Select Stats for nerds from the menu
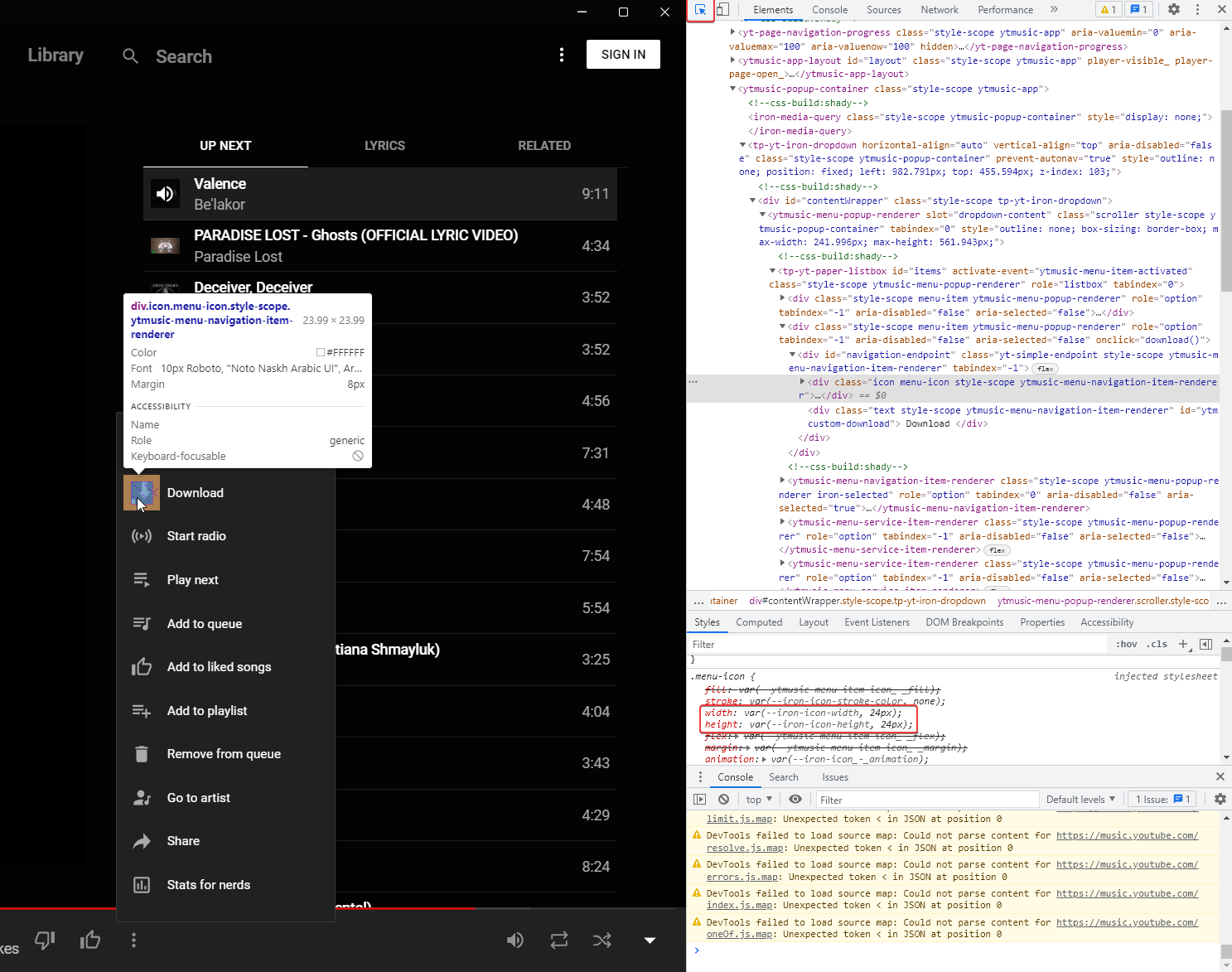Image resolution: width=1232 pixels, height=972 pixels. tap(209, 884)
